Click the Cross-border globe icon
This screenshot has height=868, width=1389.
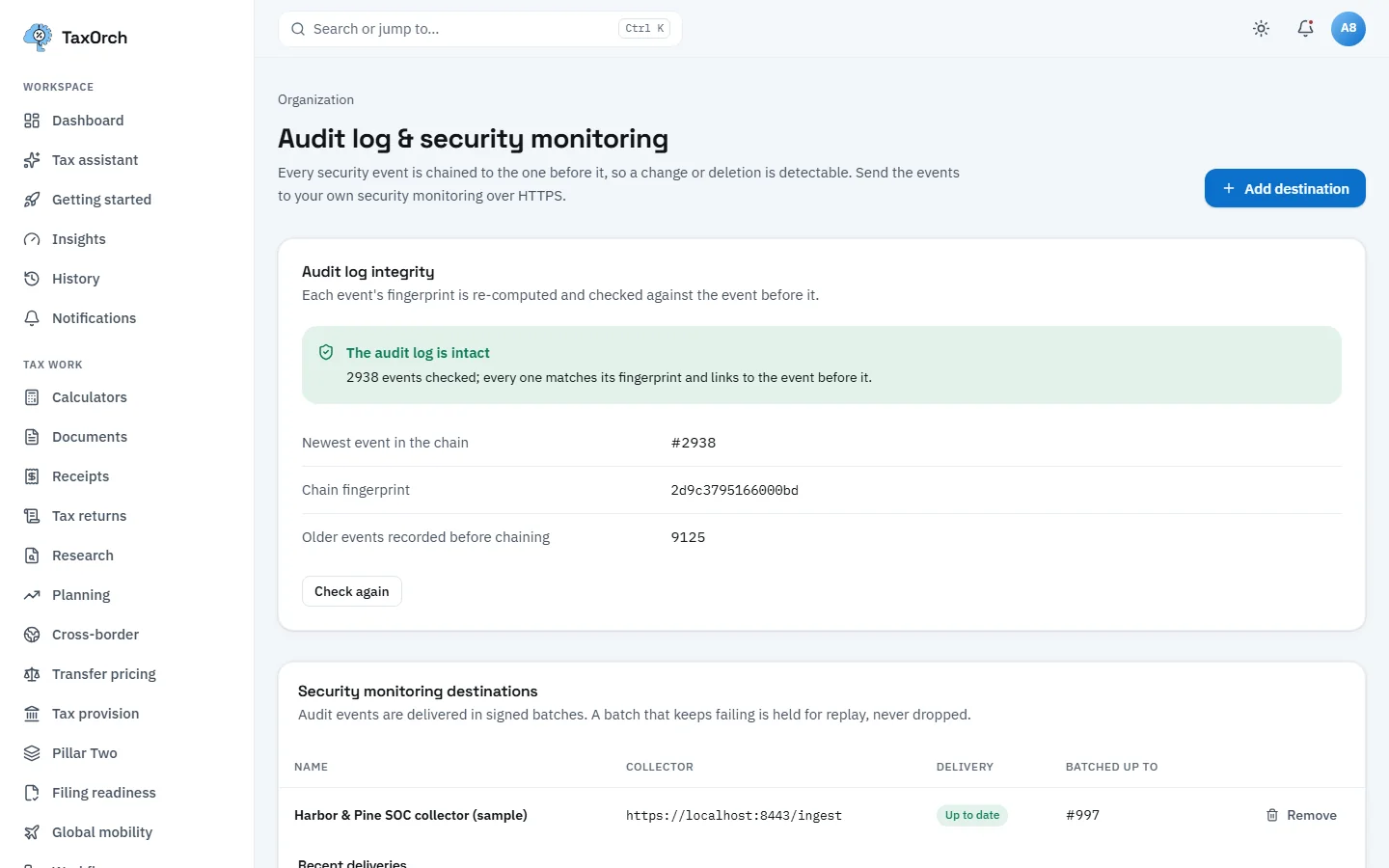coord(32,635)
